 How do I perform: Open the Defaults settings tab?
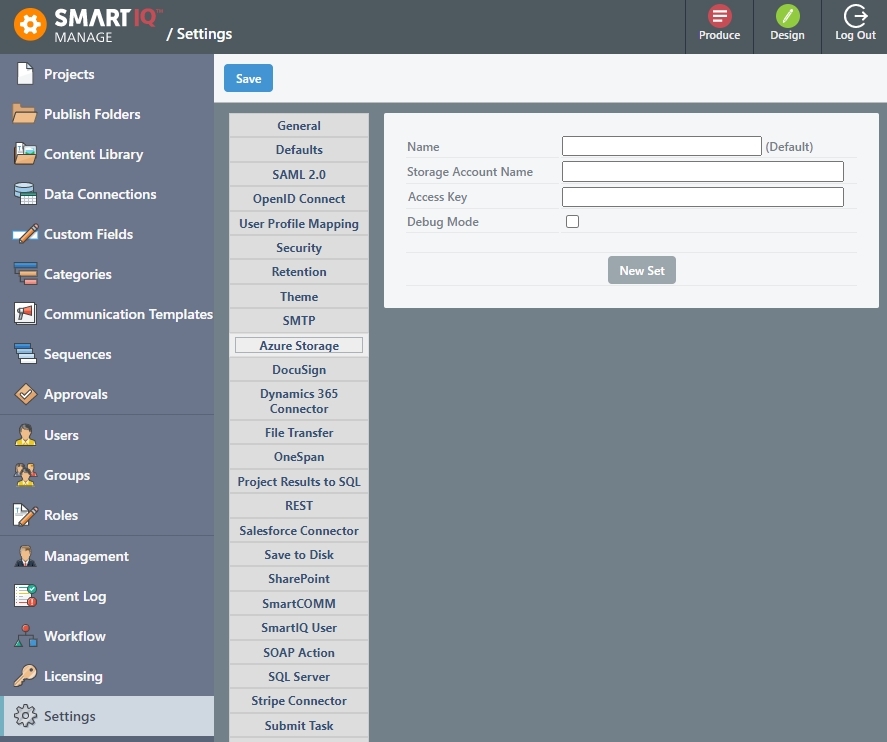299,150
